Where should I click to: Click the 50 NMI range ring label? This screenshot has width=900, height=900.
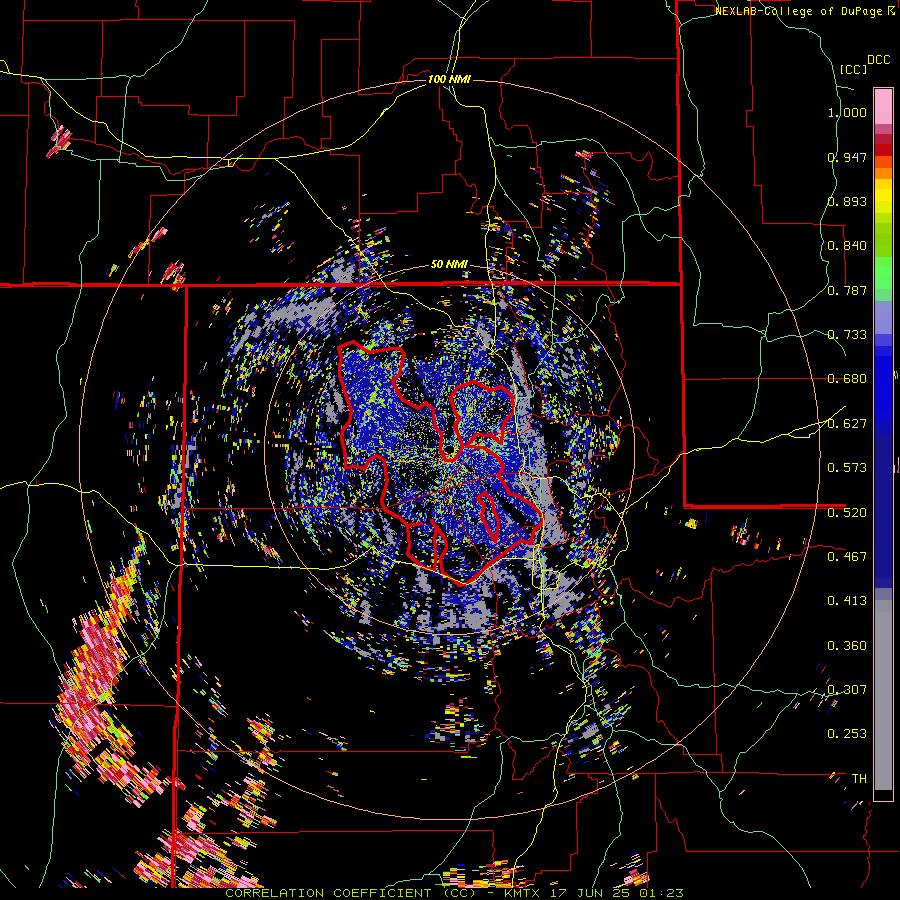[x=449, y=264]
